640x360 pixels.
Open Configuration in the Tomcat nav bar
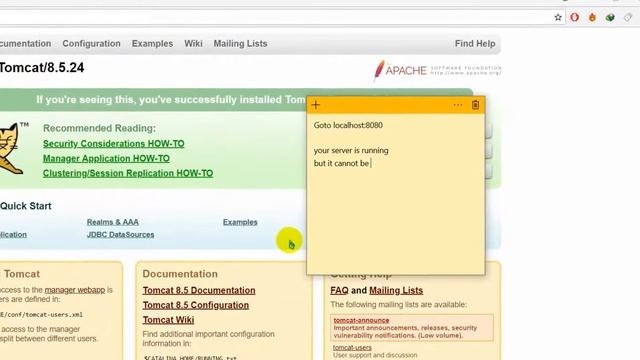[x=91, y=43]
